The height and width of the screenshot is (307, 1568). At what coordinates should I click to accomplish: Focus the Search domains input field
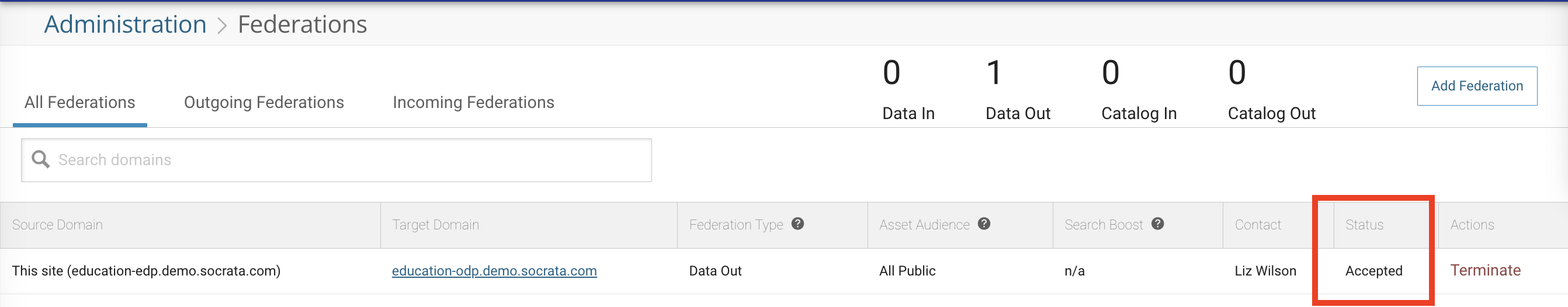(336, 160)
